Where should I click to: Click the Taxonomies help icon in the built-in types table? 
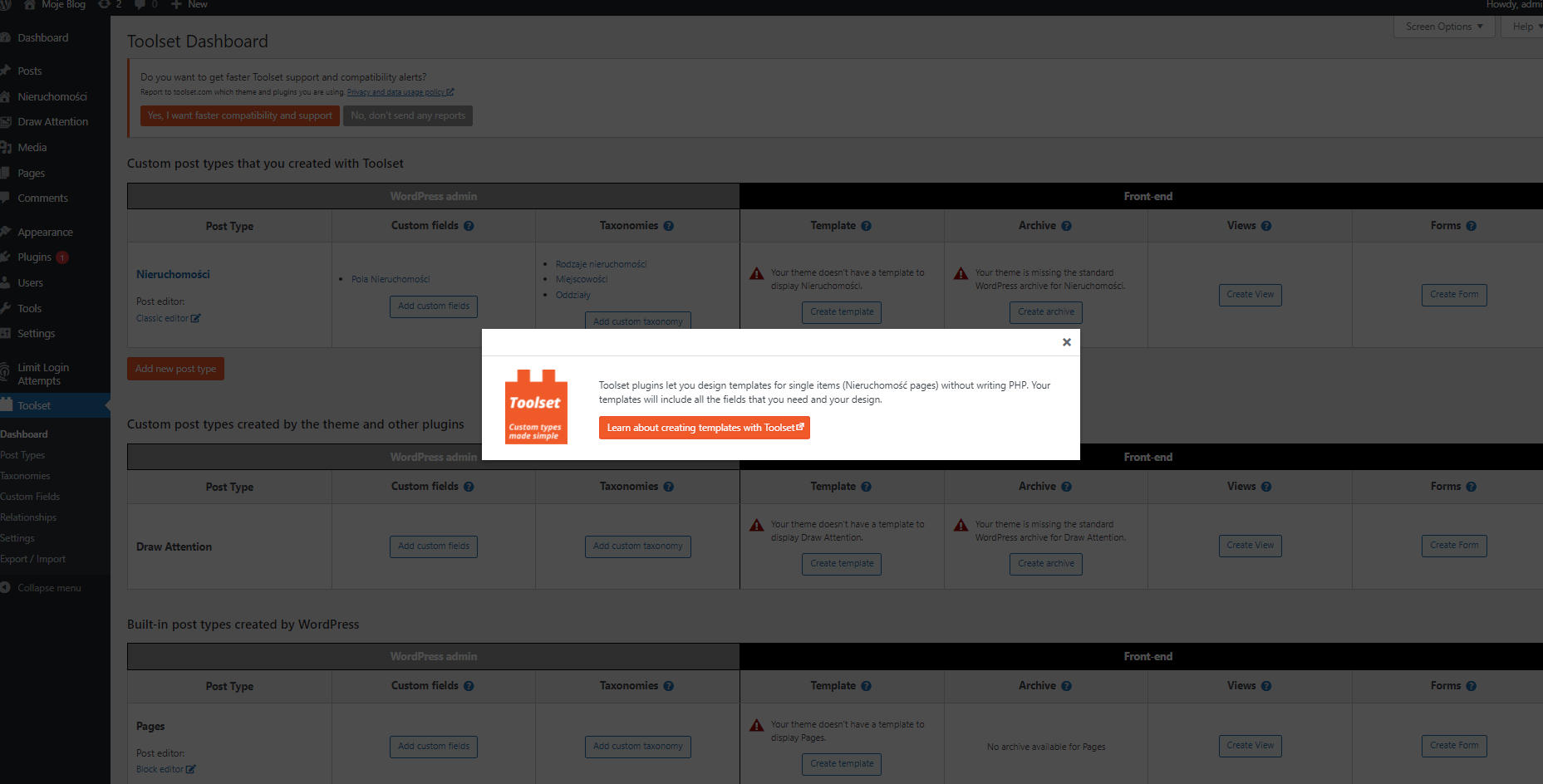tap(669, 686)
